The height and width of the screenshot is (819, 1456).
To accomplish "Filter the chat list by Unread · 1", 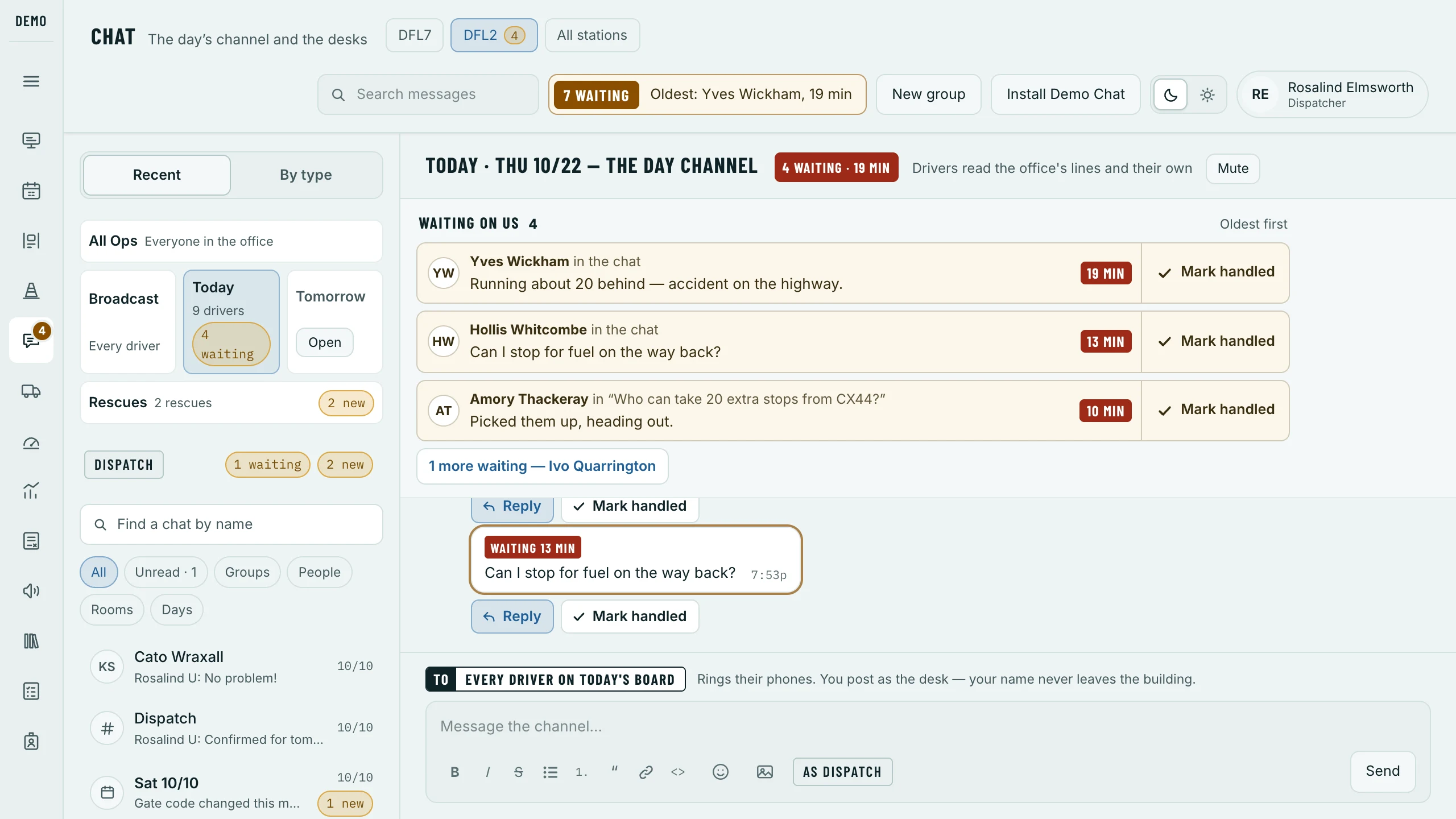I will tap(166, 572).
